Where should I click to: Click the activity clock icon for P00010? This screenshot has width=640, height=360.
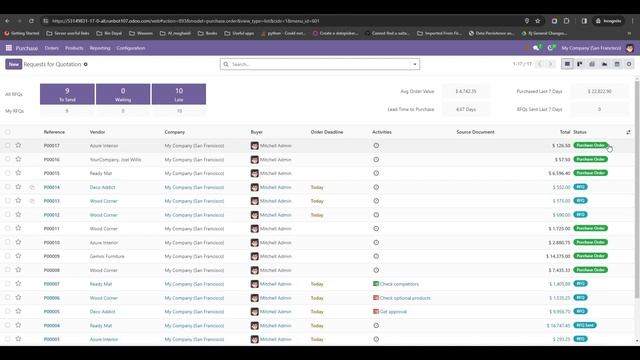(x=376, y=242)
